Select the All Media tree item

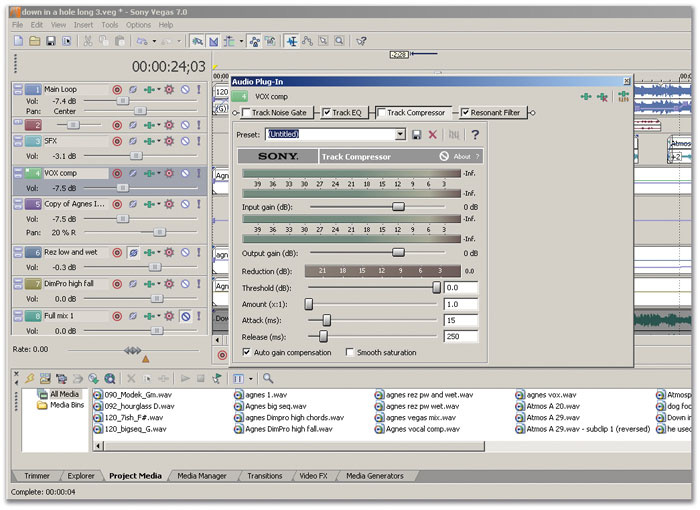pyautogui.click(x=64, y=394)
